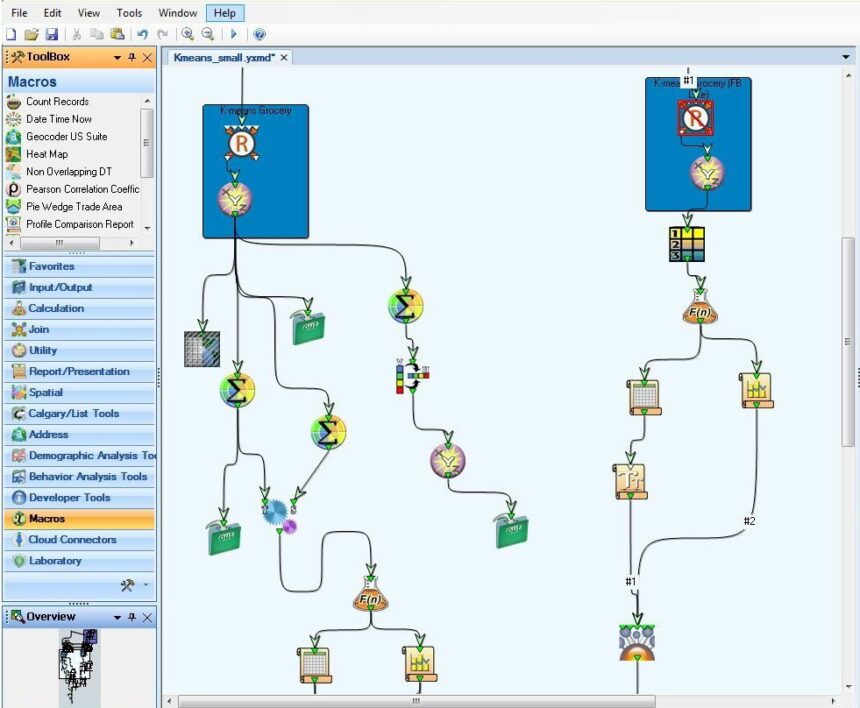Open the Spatial tool category
Screen dimensions: 860x708
click(x=45, y=392)
